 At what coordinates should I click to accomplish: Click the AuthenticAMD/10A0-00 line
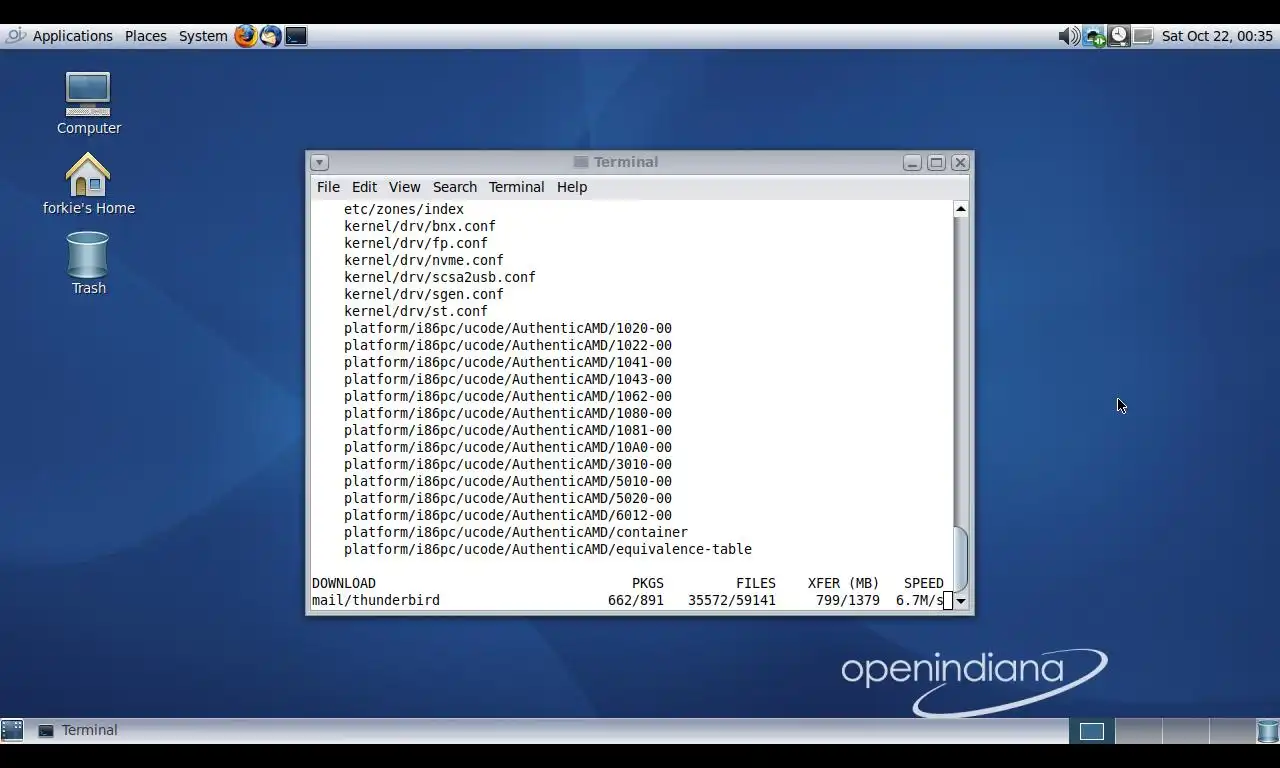click(x=508, y=447)
